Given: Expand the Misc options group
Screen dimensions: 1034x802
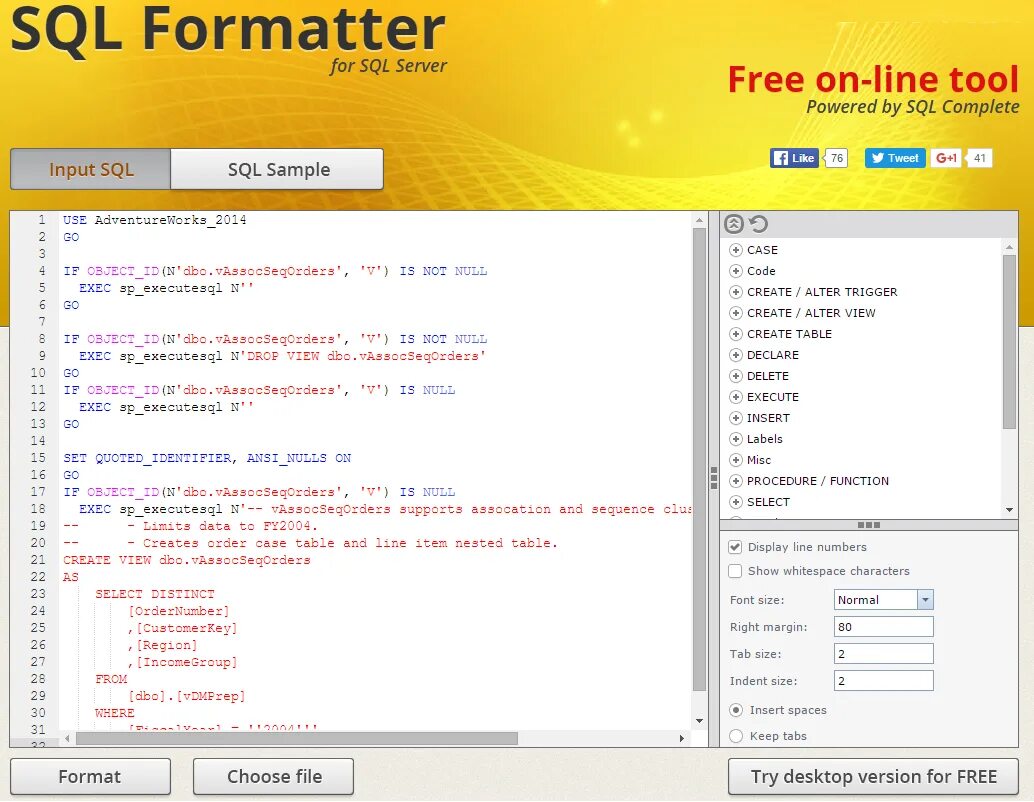Looking at the screenshot, I should click(x=736, y=460).
